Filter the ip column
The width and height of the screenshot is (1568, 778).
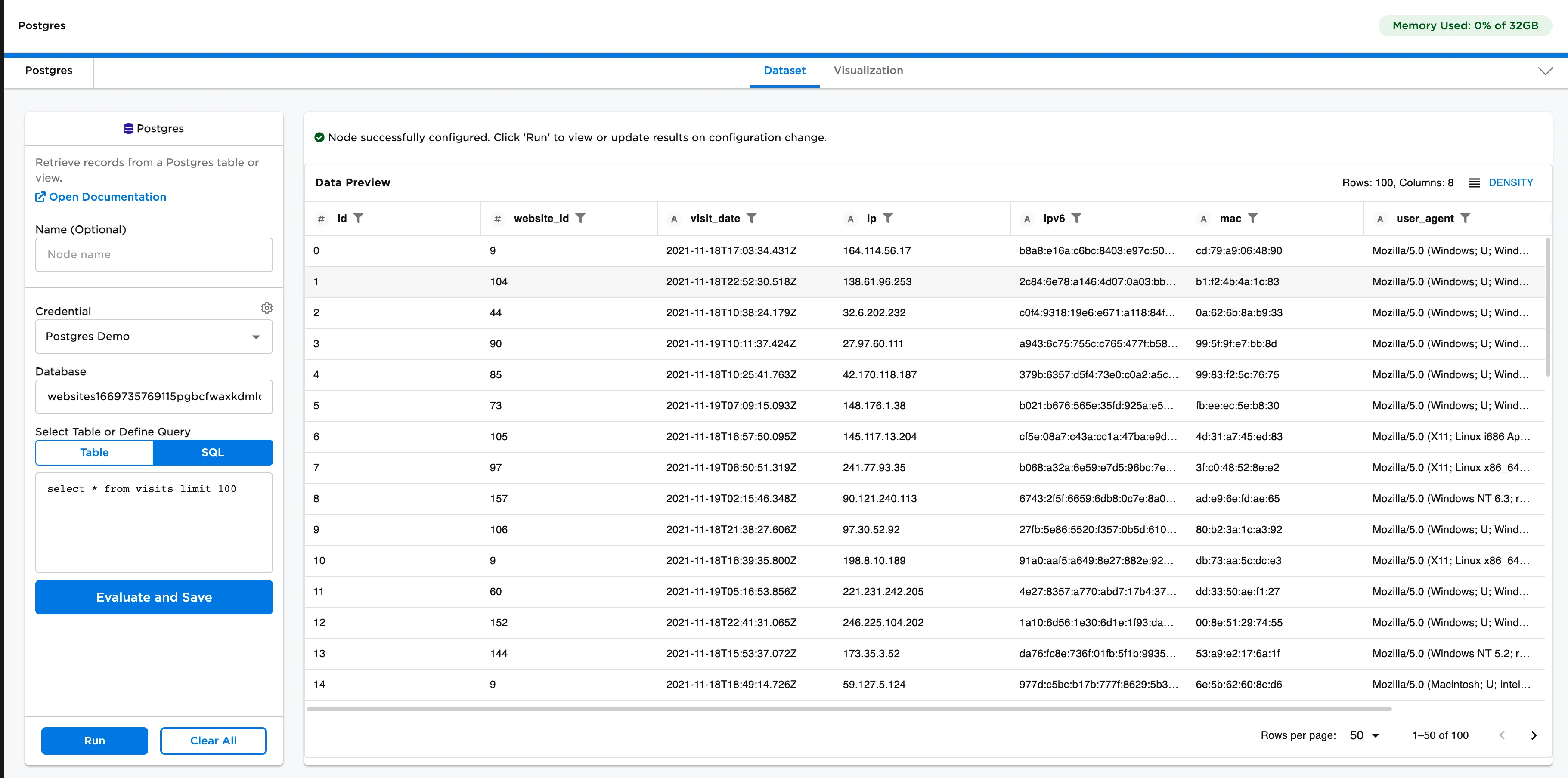889,218
